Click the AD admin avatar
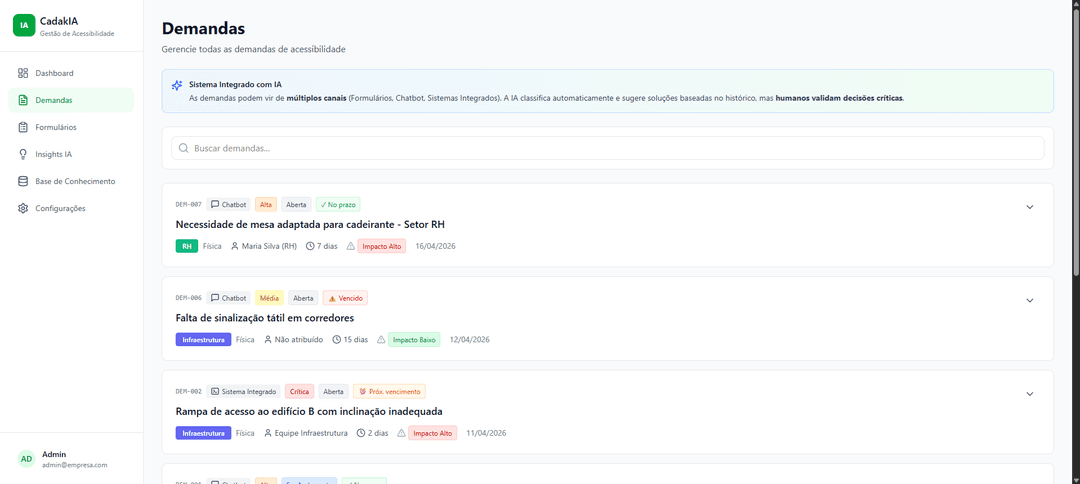 26,459
